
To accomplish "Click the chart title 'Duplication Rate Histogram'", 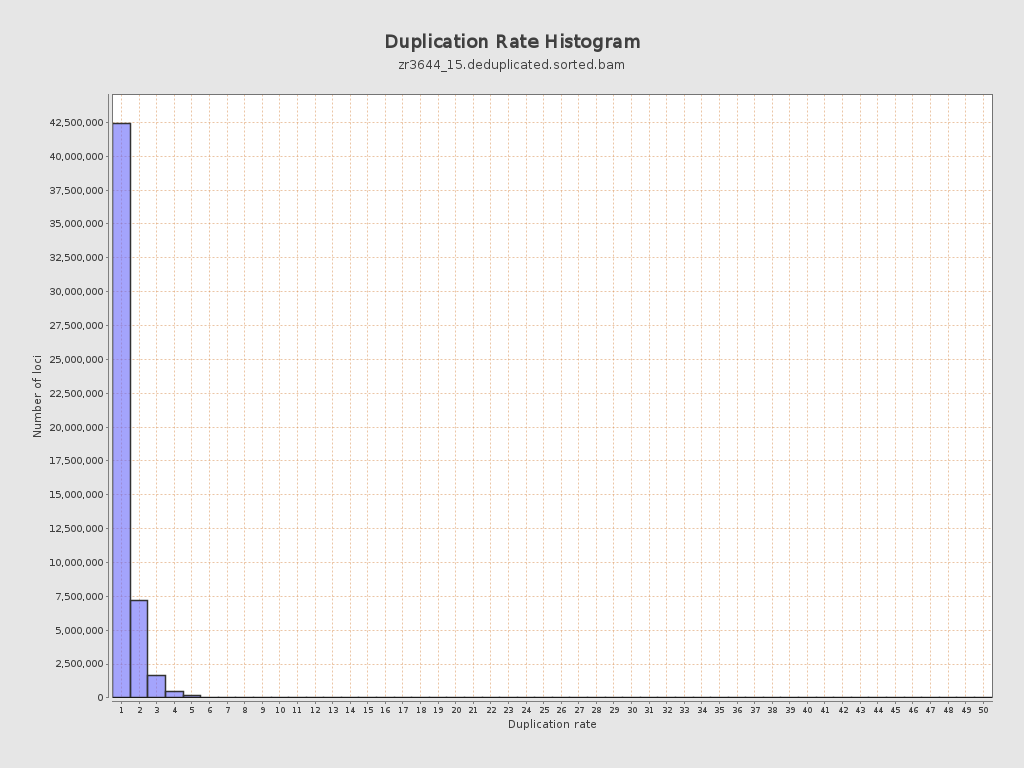I will (x=512, y=42).
